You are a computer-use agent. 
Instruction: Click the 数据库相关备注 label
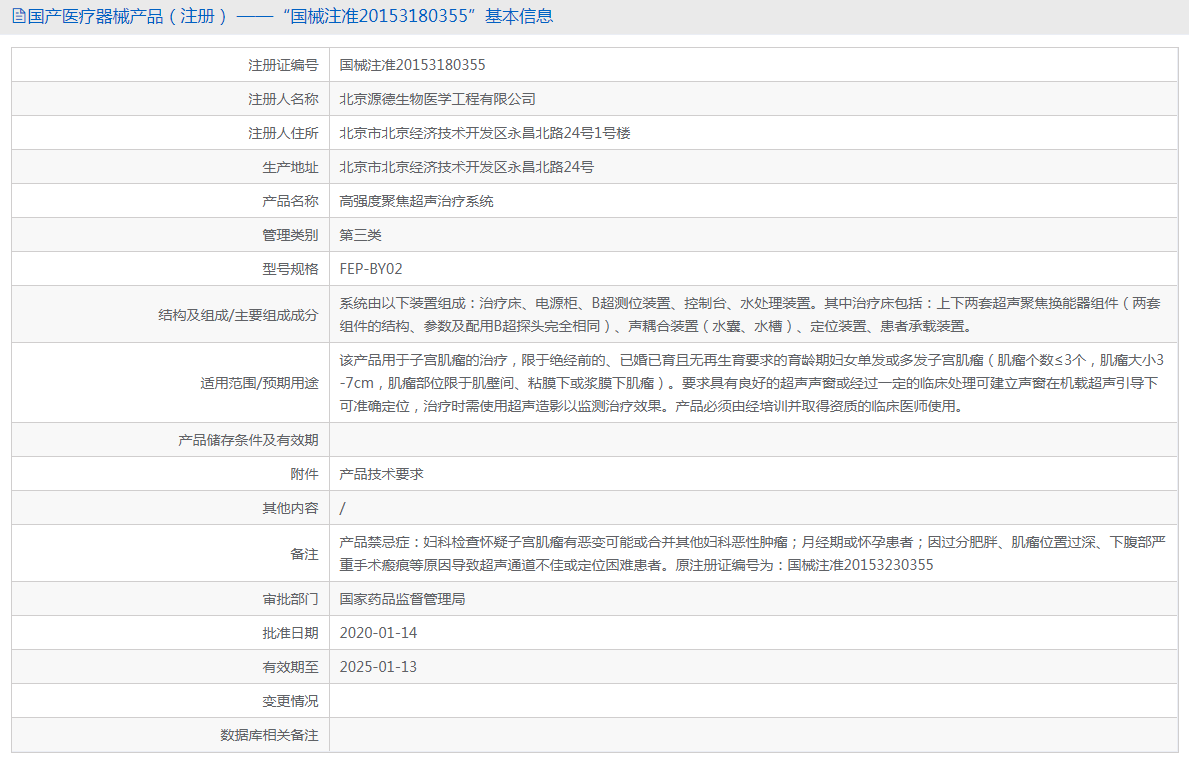(269, 735)
